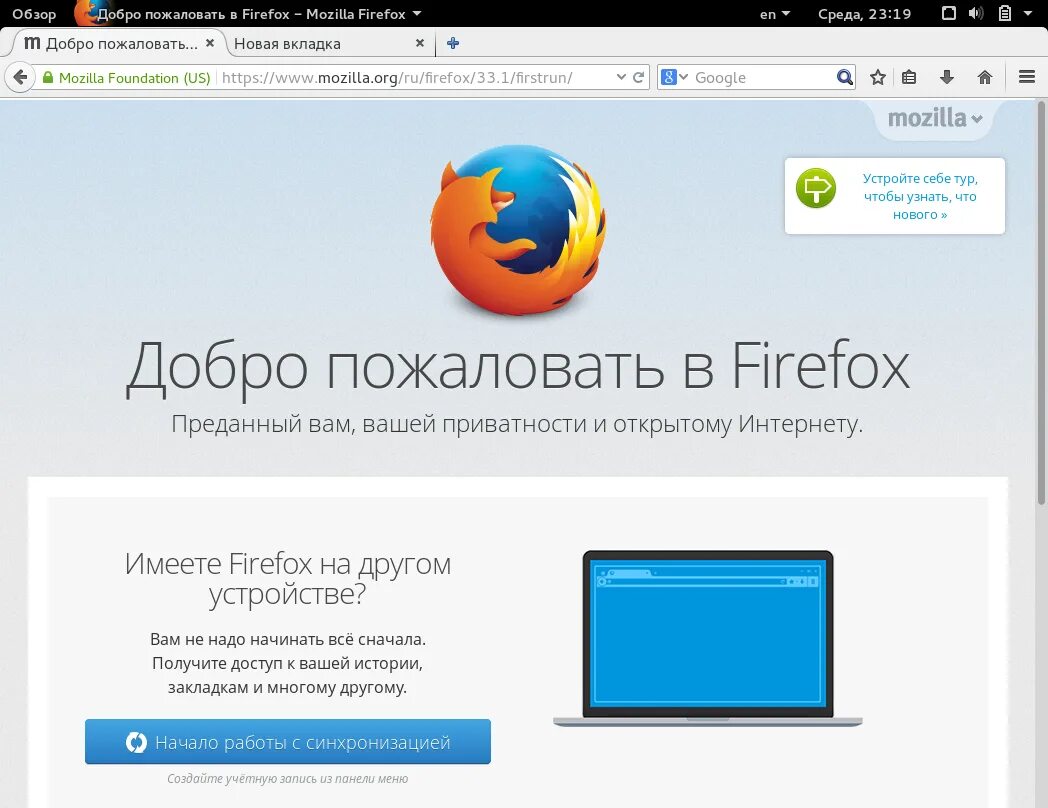The height and width of the screenshot is (808, 1048).
Task: Click the back navigation arrow
Action: coord(20,78)
